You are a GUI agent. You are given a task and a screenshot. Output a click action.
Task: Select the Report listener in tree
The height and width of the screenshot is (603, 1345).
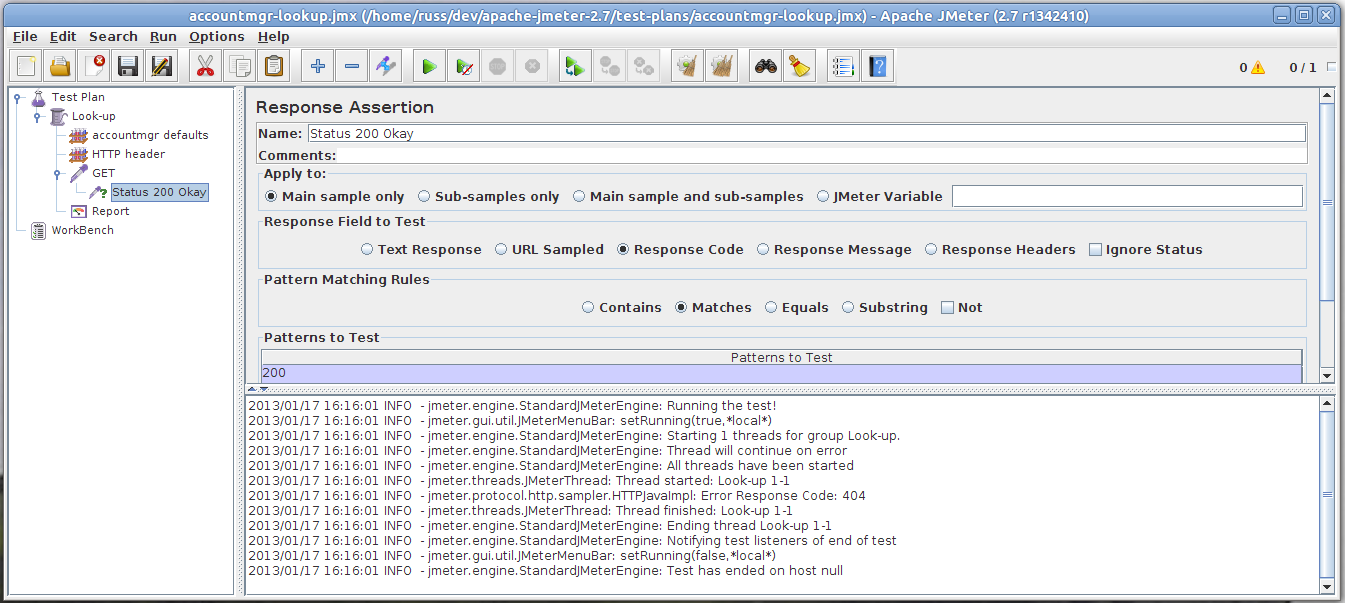pos(110,212)
